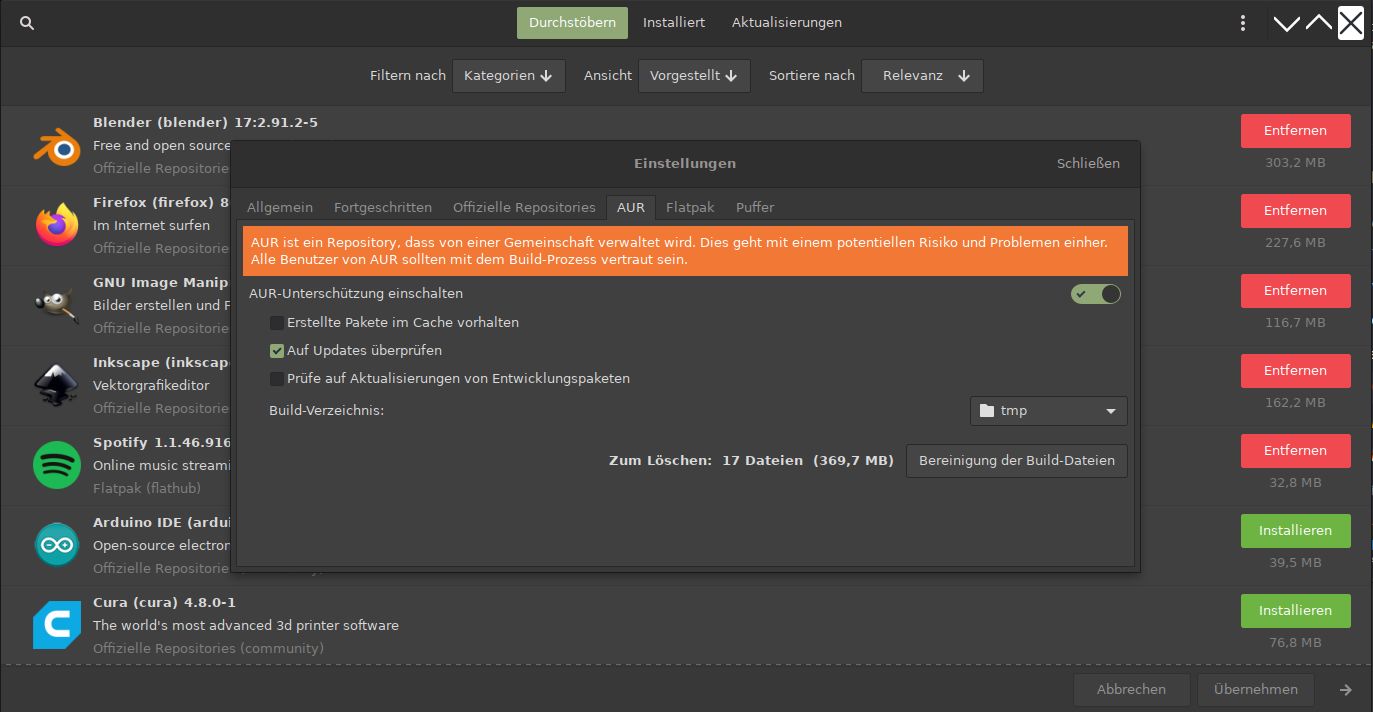Image resolution: width=1373 pixels, height=712 pixels.
Task: Click the Cura app icon
Action: [57, 625]
